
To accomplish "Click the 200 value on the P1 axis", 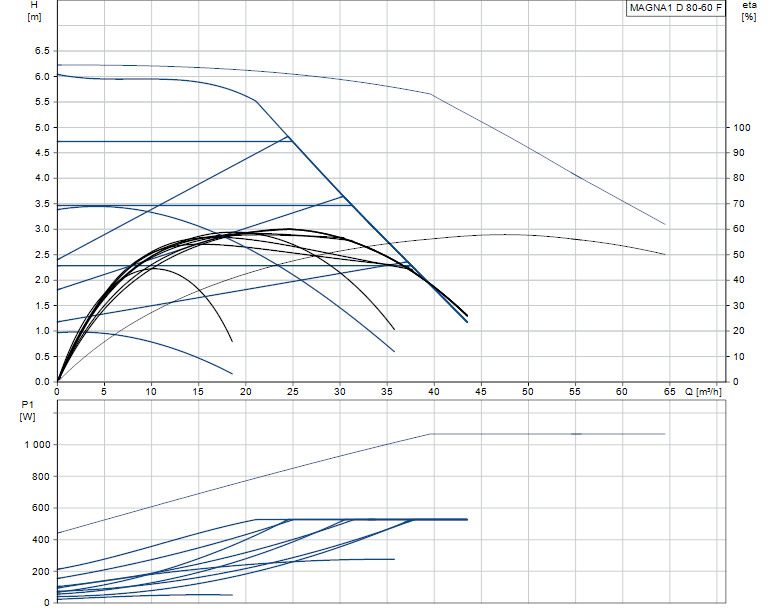I will (x=41, y=572).
